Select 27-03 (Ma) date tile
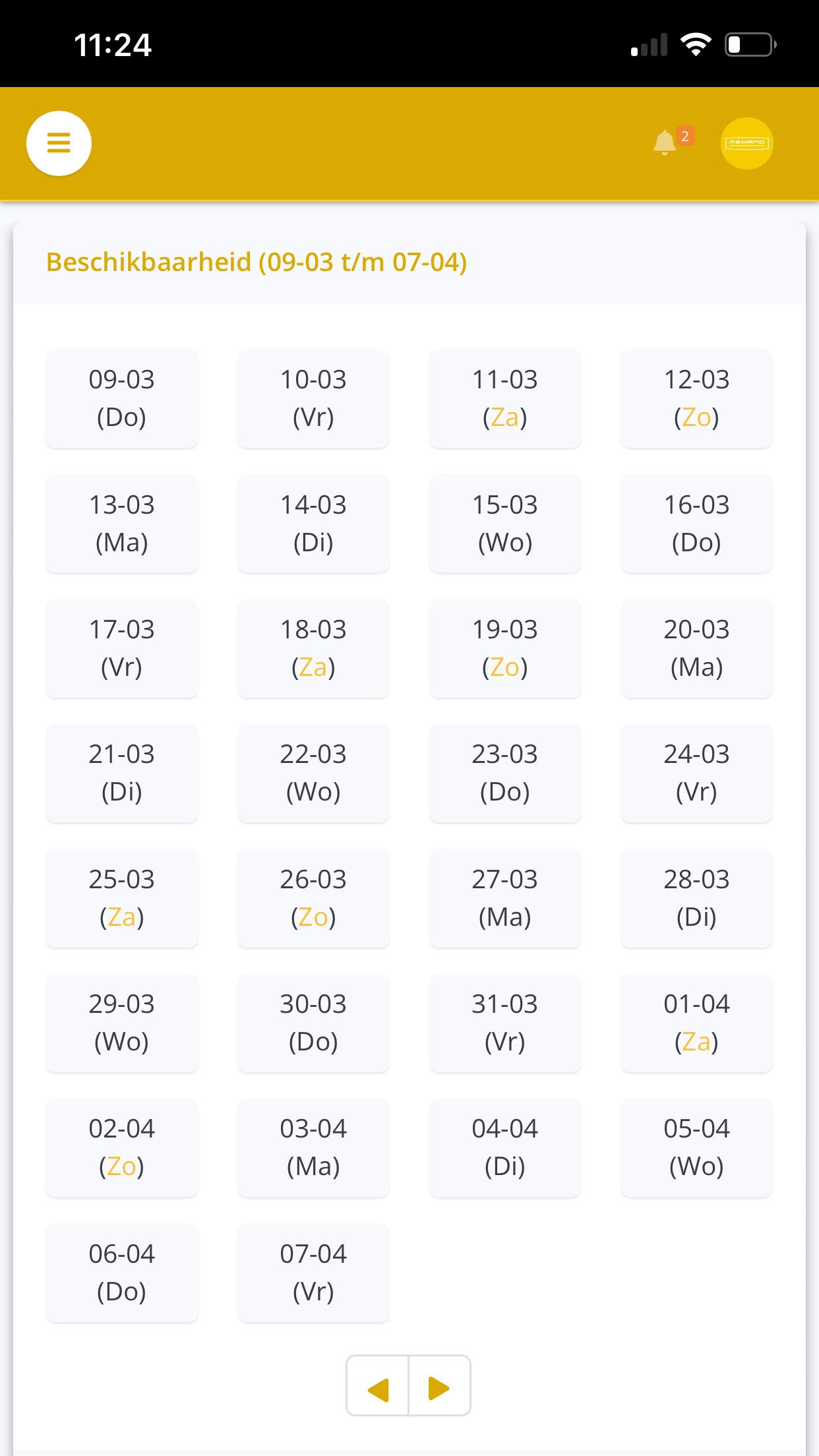This screenshot has height=1456, width=819. coord(505,898)
